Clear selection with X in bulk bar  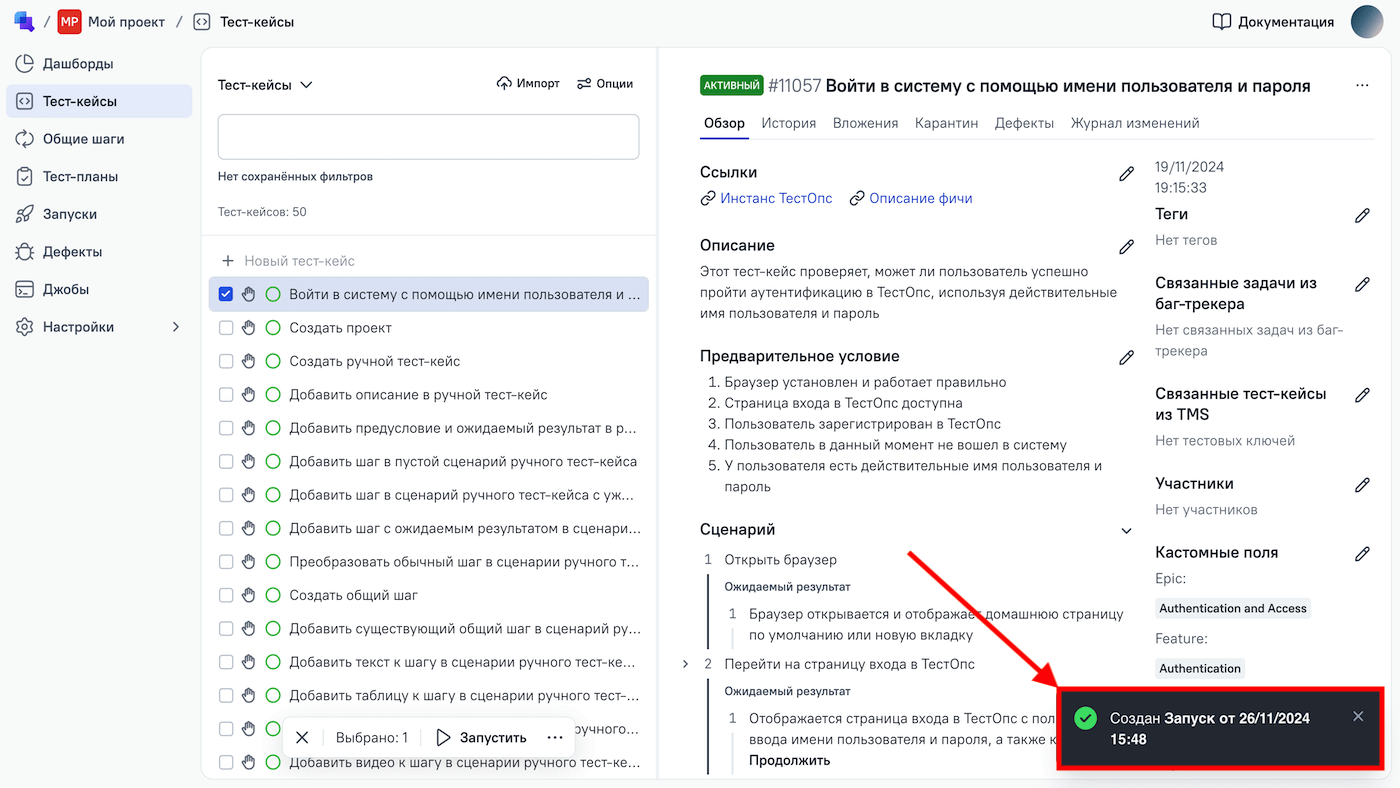302,737
